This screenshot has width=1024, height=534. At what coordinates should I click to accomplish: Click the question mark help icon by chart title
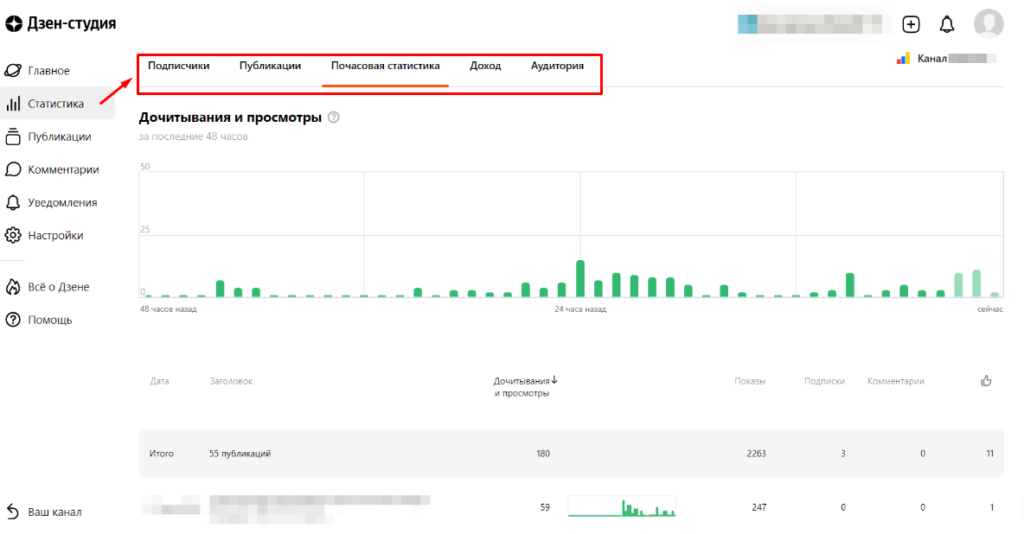tap(334, 117)
